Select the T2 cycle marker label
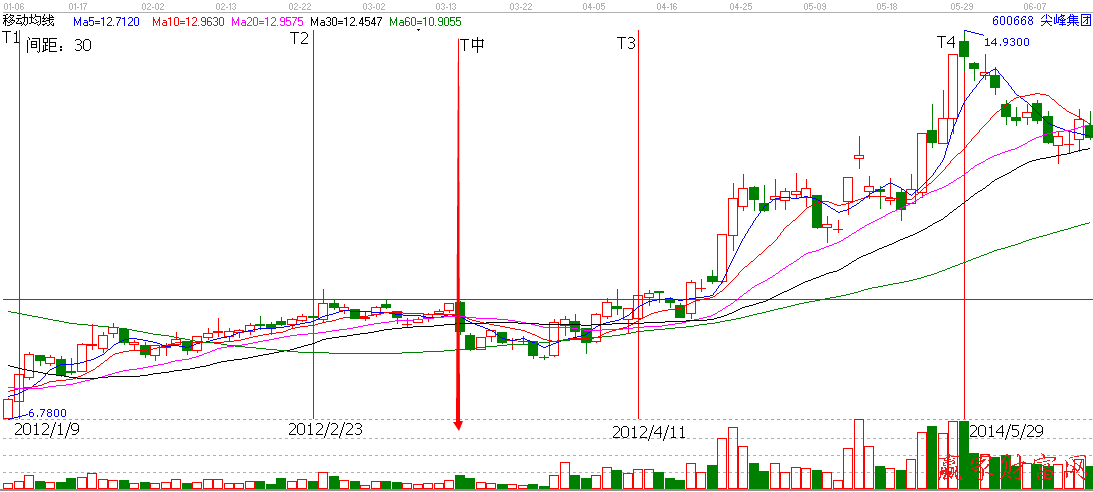 pos(299,39)
